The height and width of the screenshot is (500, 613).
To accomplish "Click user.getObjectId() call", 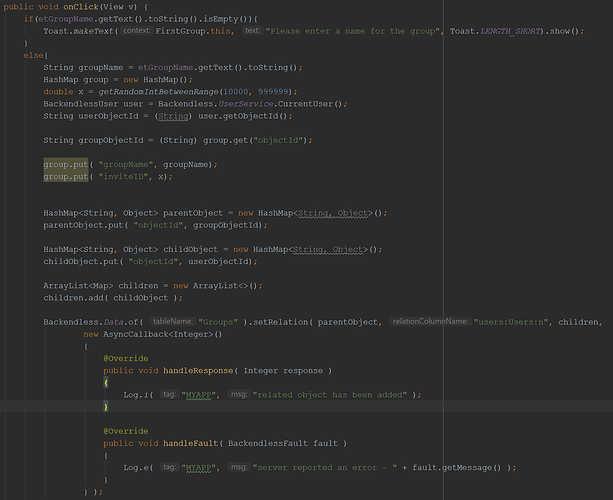I will tap(243, 116).
